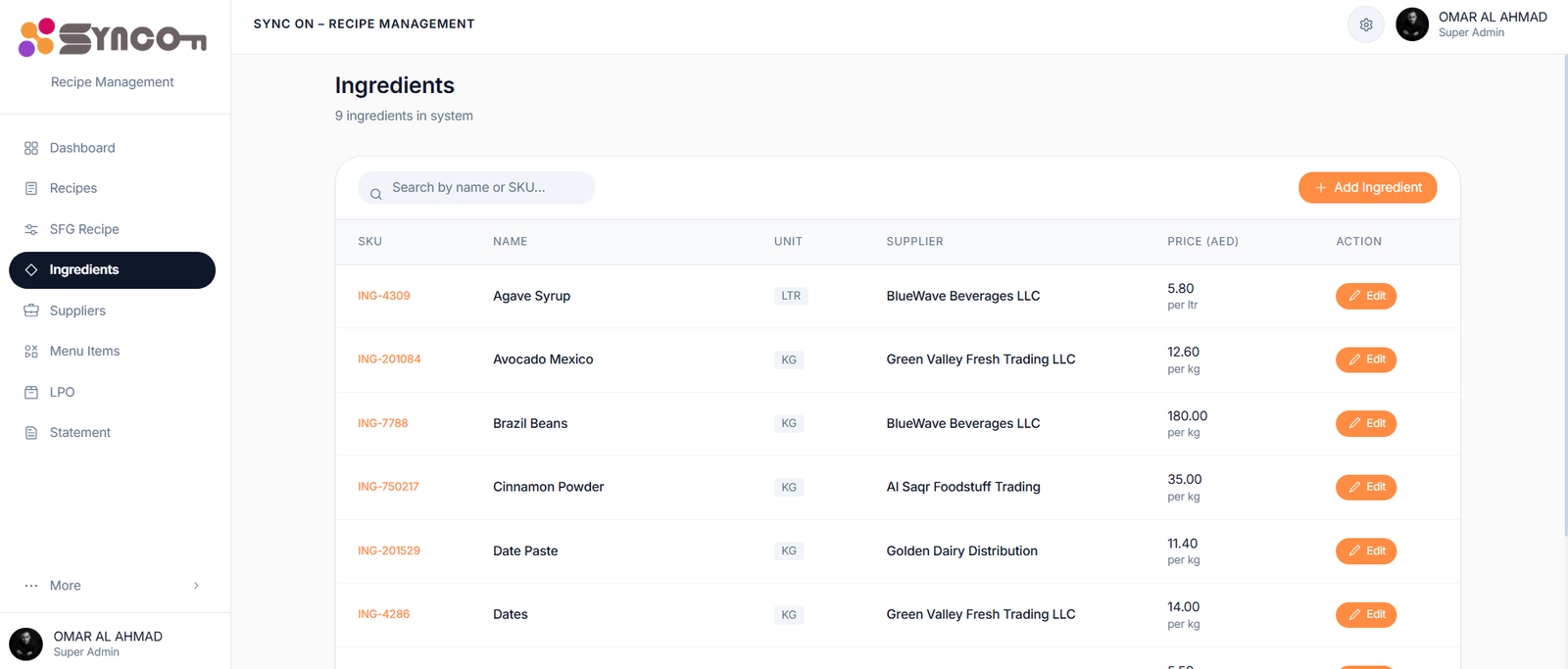Click the More ellipsis icon

click(x=31, y=586)
